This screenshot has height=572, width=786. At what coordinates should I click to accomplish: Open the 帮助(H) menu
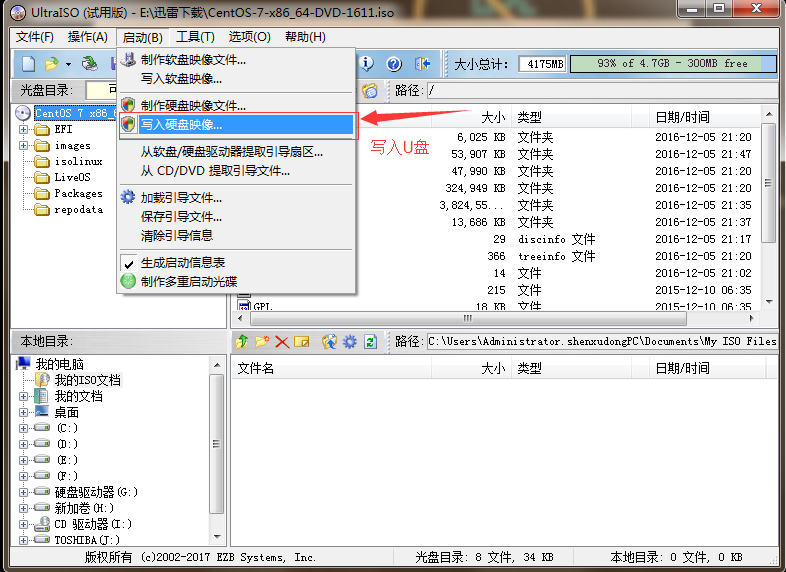[x=305, y=37]
